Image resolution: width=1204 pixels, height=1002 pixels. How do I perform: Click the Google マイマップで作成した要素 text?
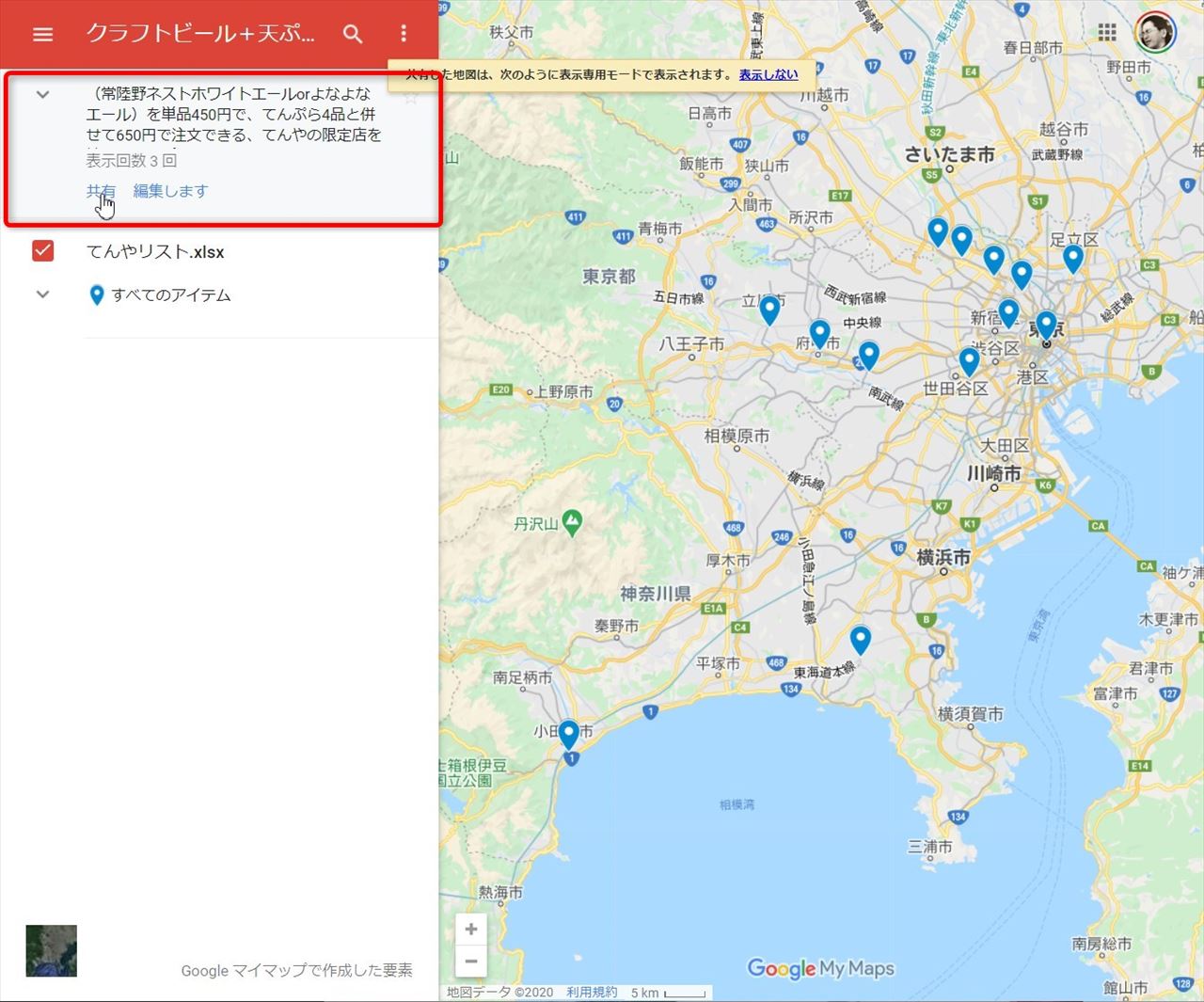pos(296,970)
